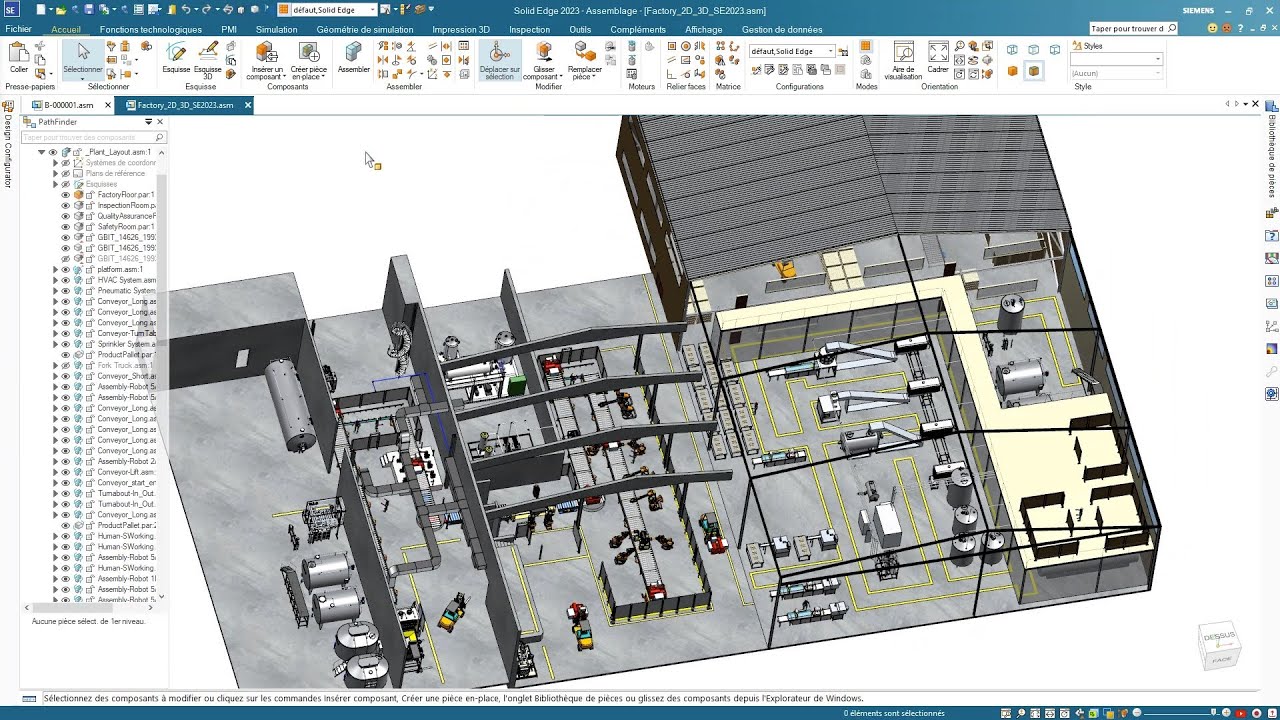The height and width of the screenshot is (720, 1280).
Task: Click the Coller paste icon
Action: (18, 53)
